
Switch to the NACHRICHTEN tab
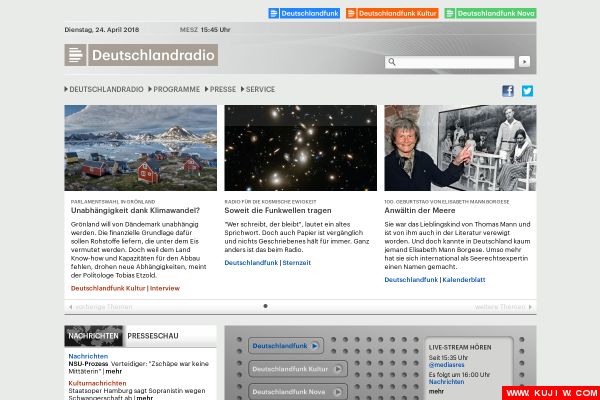(93, 336)
